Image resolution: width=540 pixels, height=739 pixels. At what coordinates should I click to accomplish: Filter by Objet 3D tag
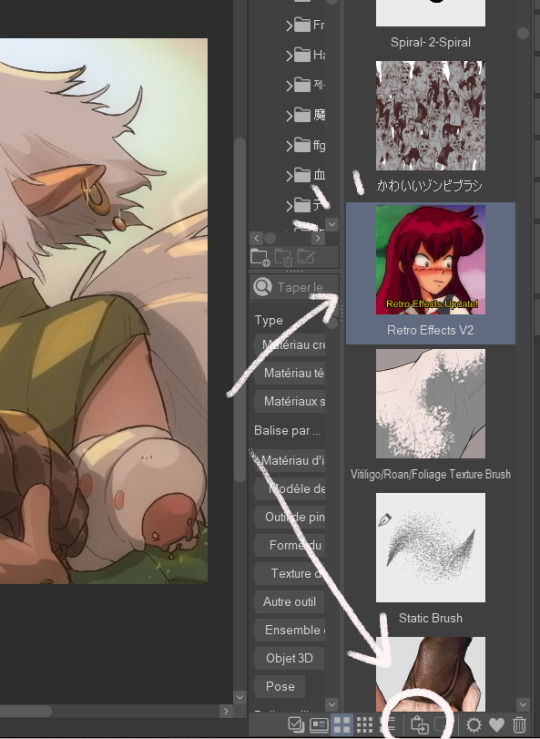pyautogui.click(x=289, y=658)
